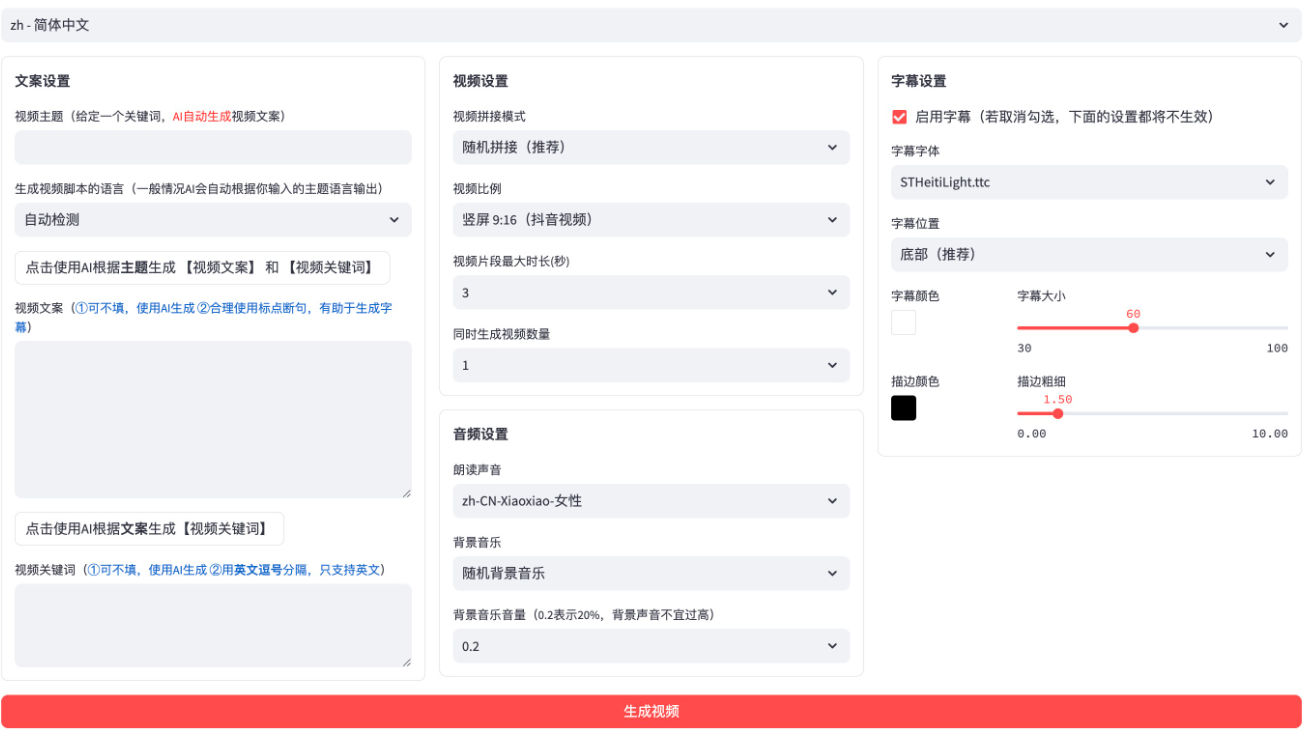
Task: Click the 视频主题 keyword input field
Action: 213,147
